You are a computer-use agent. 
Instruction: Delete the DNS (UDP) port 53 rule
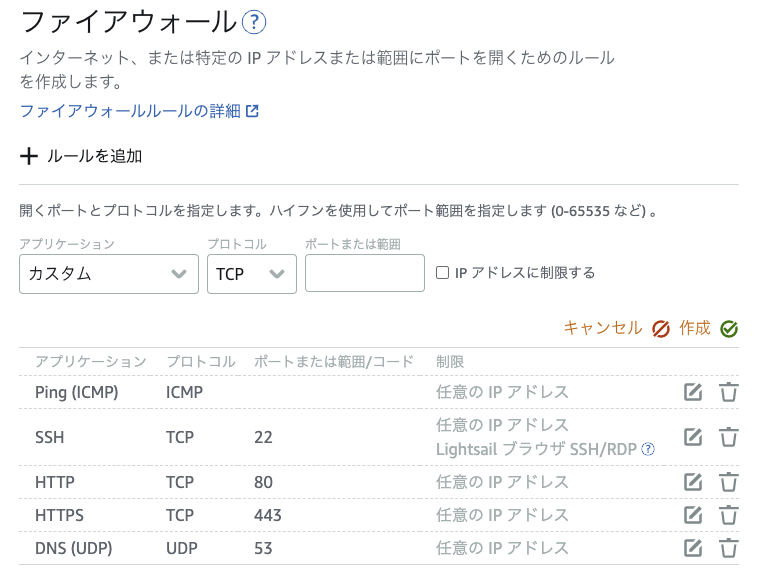(729, 548)
